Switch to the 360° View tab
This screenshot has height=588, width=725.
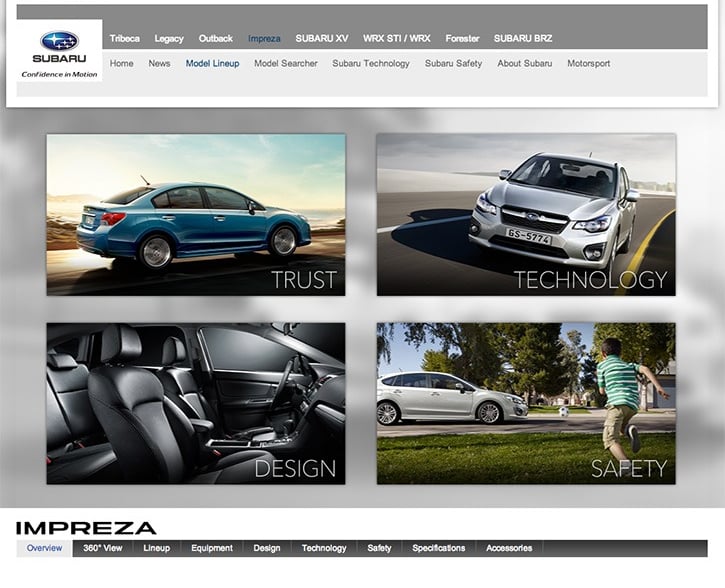(x=103, y=548)
